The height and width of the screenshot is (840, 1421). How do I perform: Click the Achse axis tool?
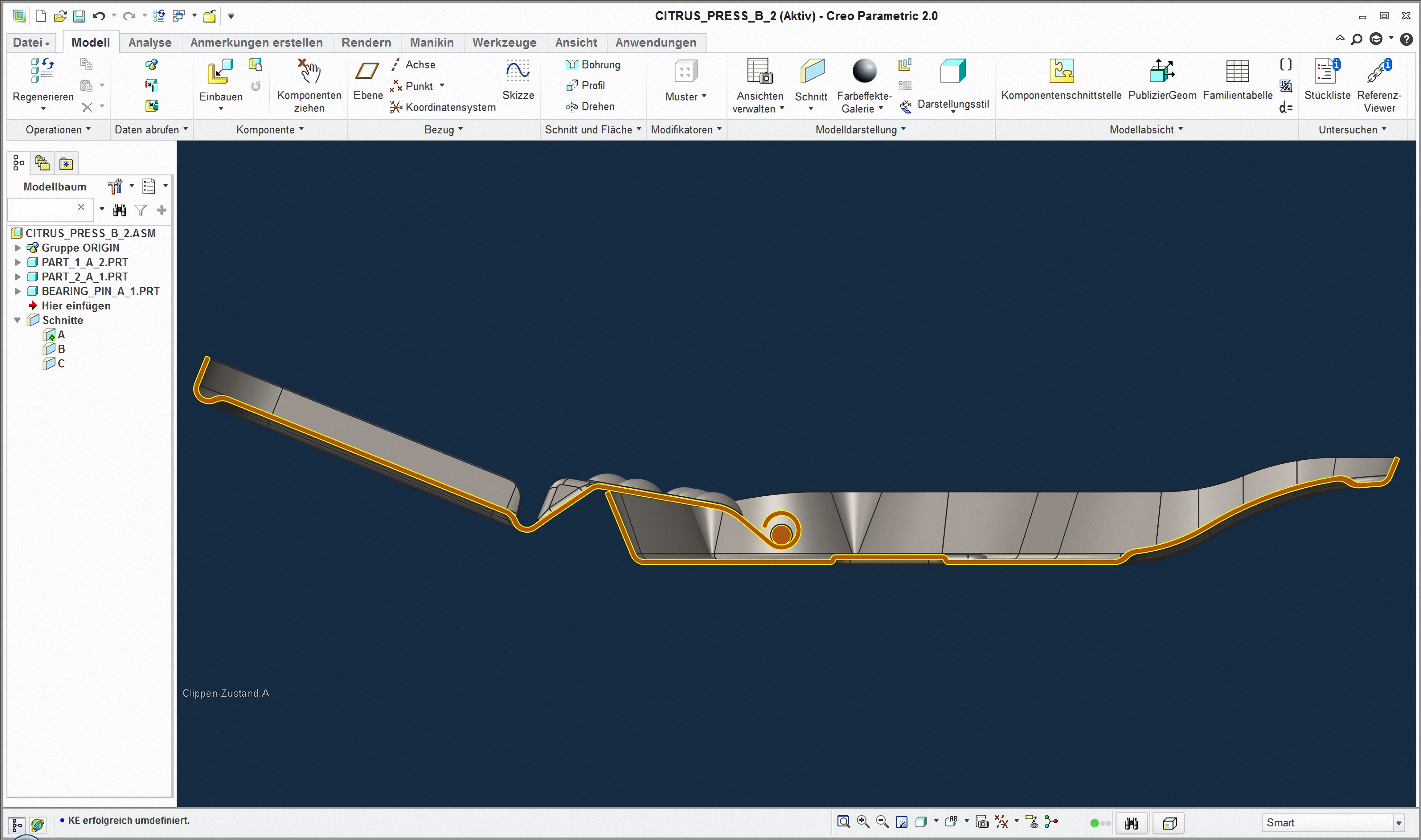tap(413, 65)
